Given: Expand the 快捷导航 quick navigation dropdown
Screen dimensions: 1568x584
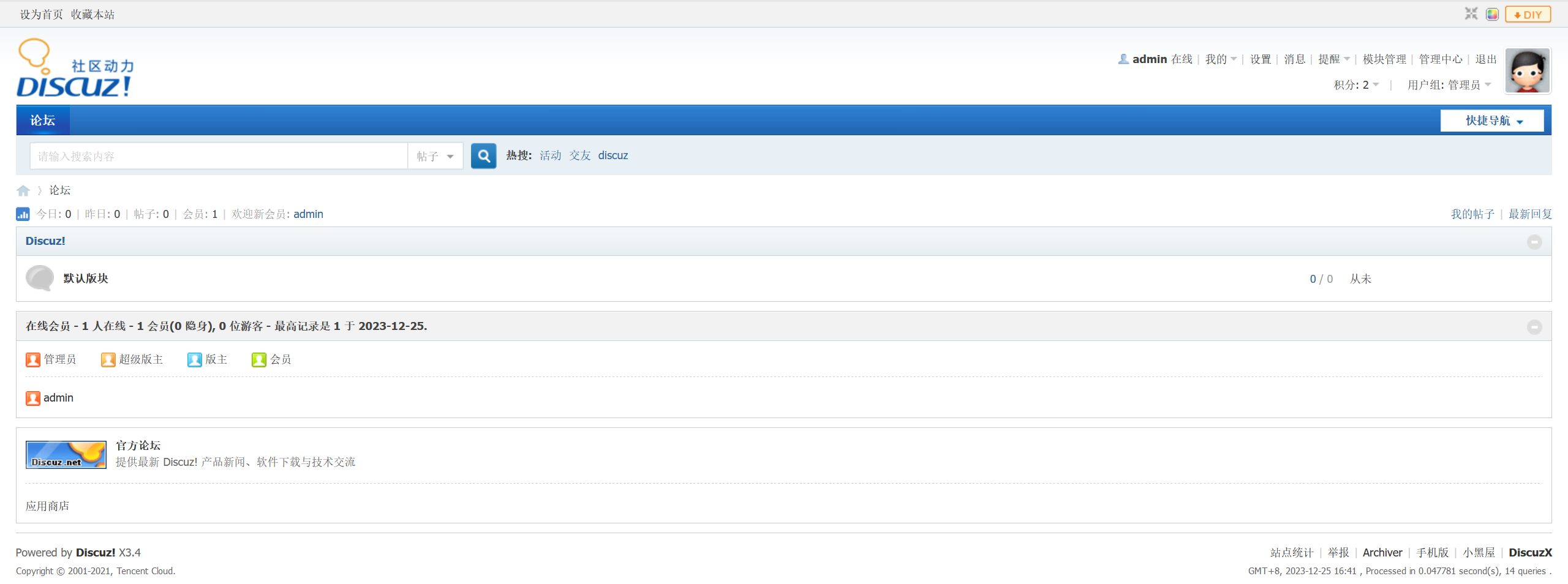Looking at the screenshot, I should tap(1492, 121).
